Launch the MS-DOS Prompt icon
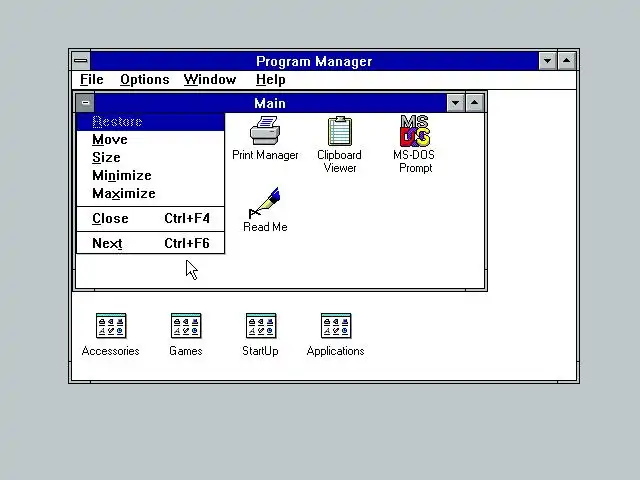Screen dimensions: 640x480 pyautogui.click(x=415, y=131)
